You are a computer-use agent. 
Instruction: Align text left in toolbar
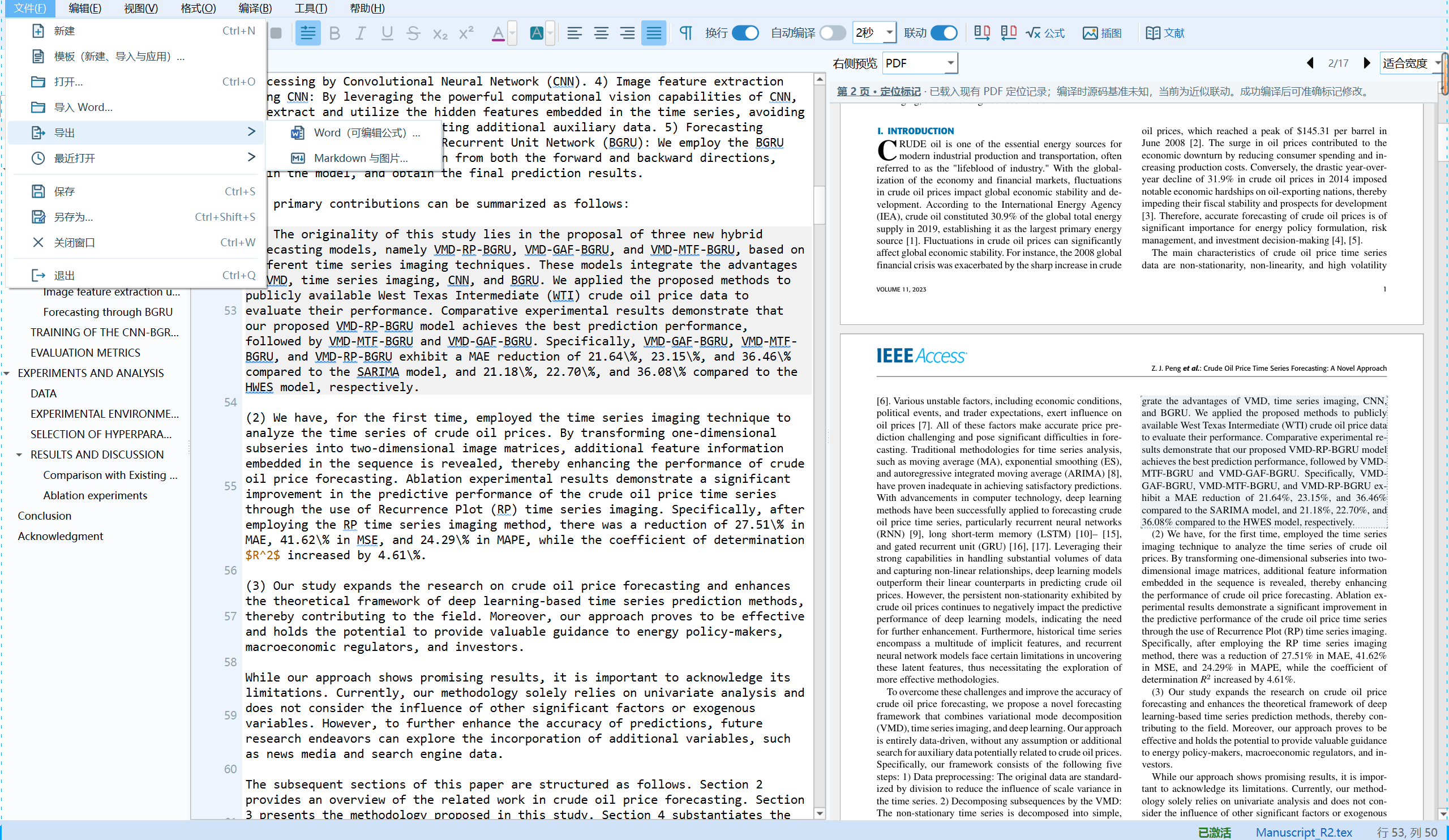(575, 33)
